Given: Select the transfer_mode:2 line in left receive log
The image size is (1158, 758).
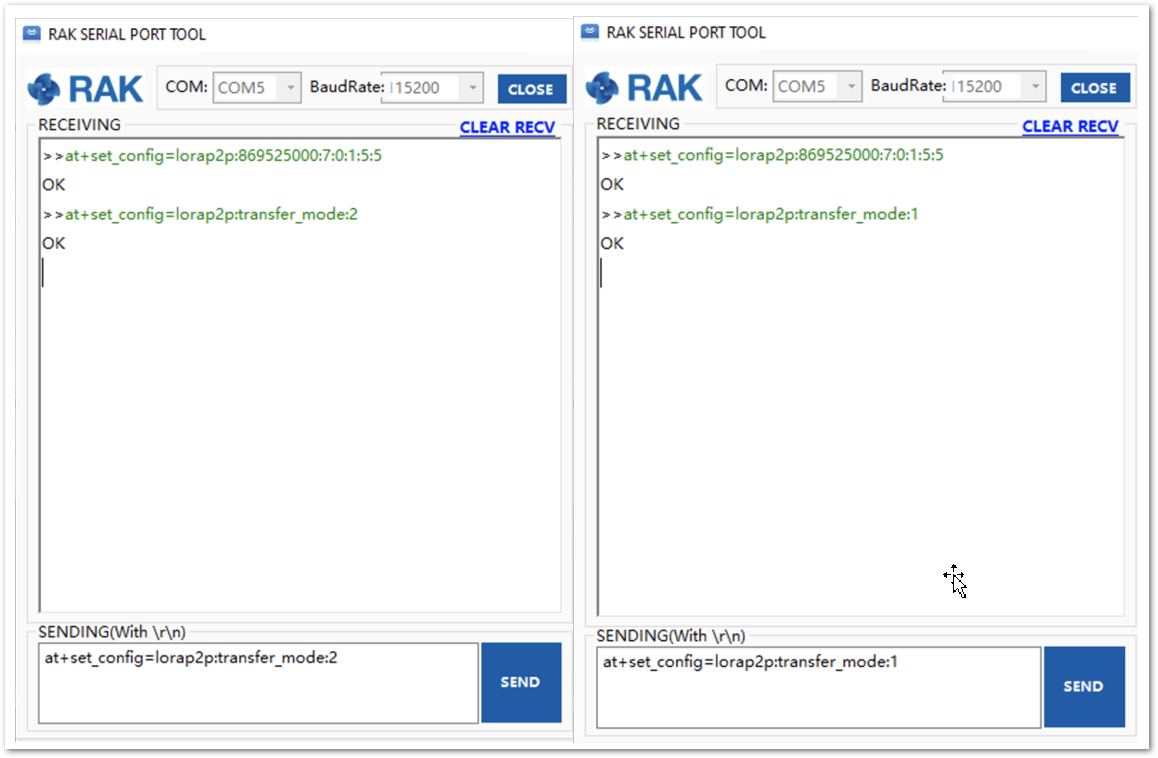Looking at the screenshot, I should pyautogui.click(x=200, y=214).
